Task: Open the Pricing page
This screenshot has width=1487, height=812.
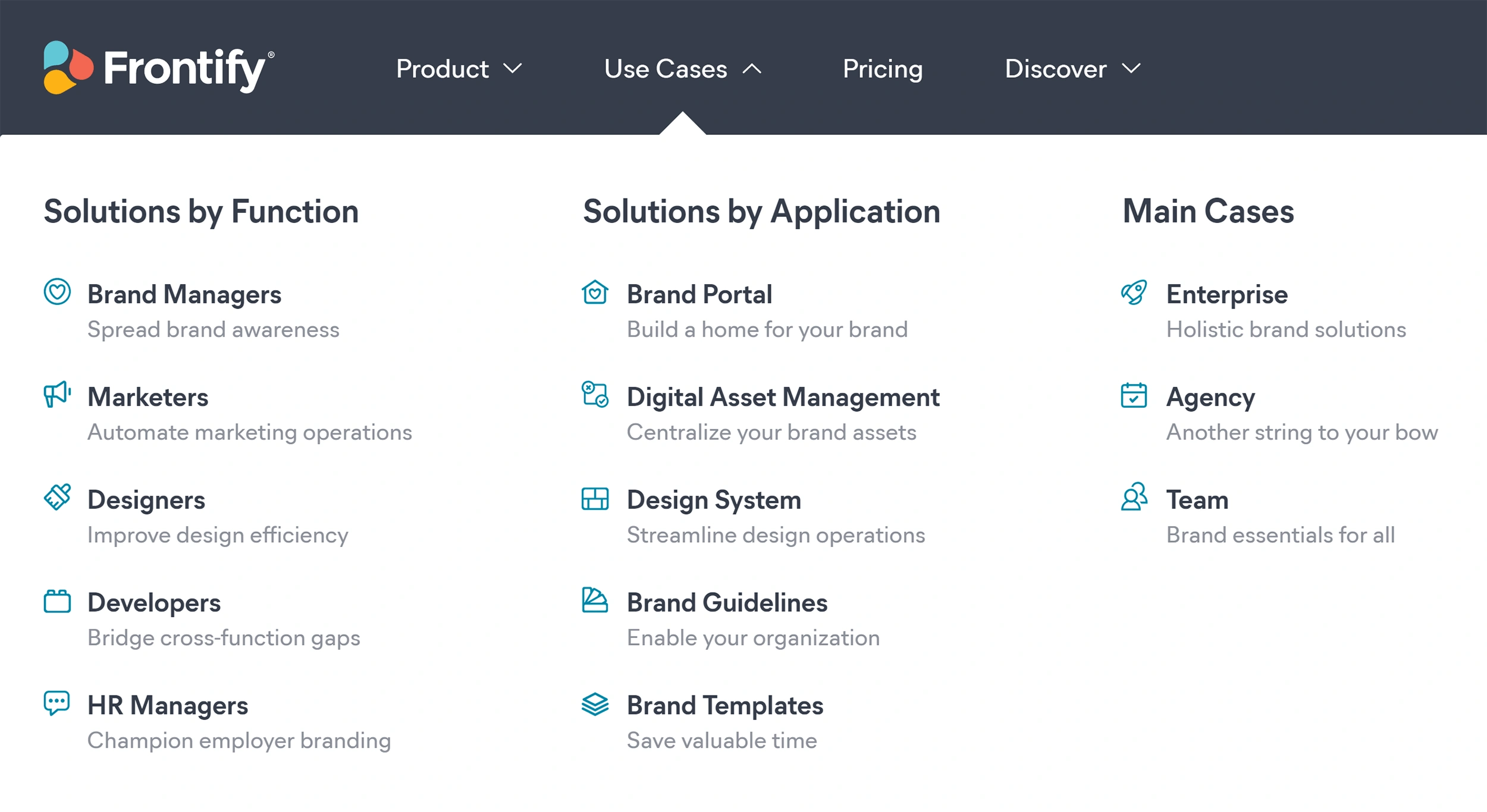Action: (x=883, y=69)
